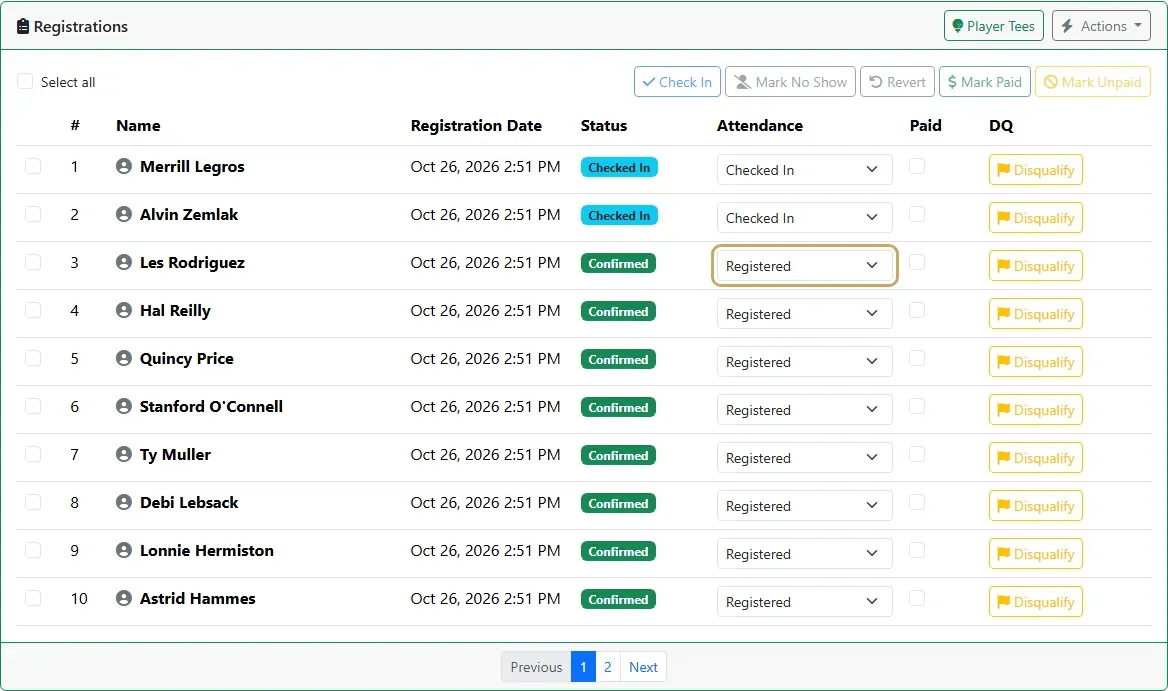
Task: Click the Registrations clipboard icon
Action: coord(23,27)
